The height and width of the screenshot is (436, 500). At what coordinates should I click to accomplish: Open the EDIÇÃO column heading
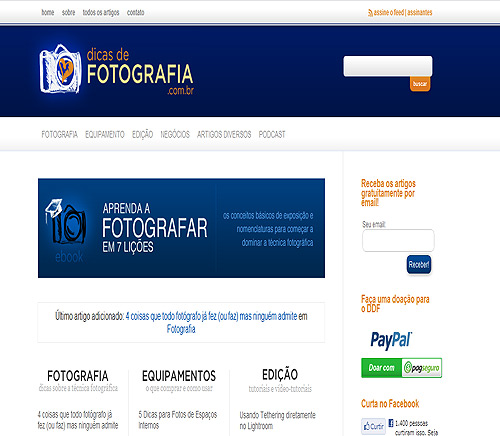280,375
